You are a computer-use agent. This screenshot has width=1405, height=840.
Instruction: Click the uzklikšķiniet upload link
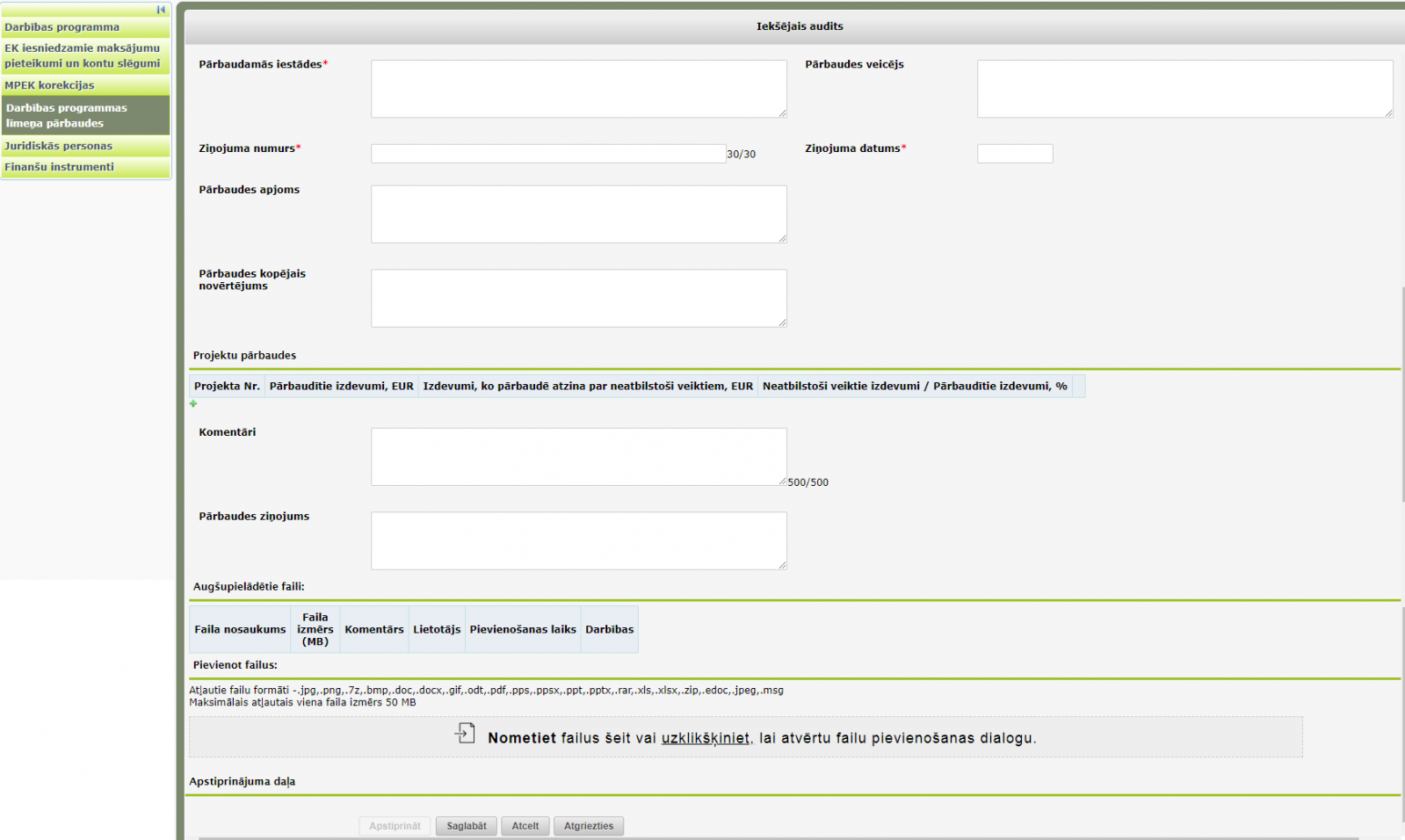pos(705,738)
